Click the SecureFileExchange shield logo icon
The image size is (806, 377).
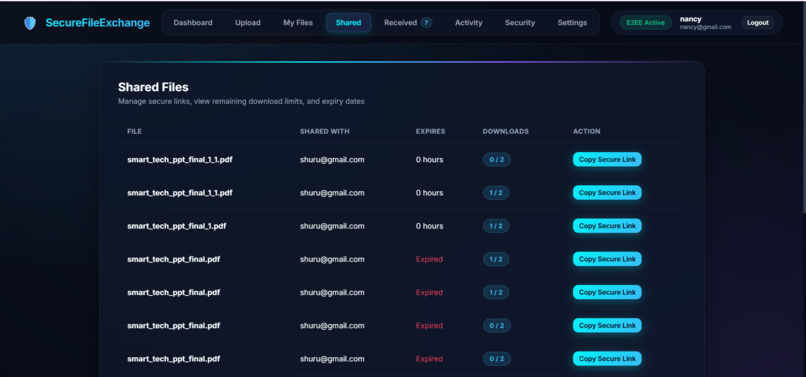30,23
